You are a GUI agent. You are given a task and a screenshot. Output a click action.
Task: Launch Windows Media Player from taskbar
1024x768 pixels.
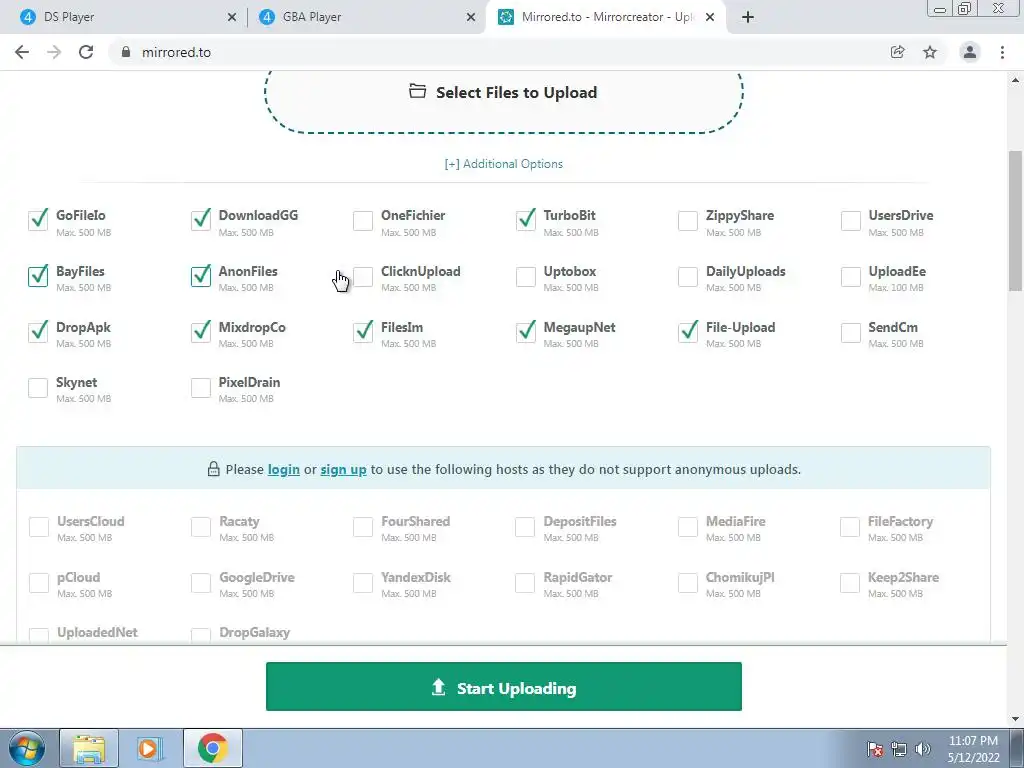(x=149, y=748)
